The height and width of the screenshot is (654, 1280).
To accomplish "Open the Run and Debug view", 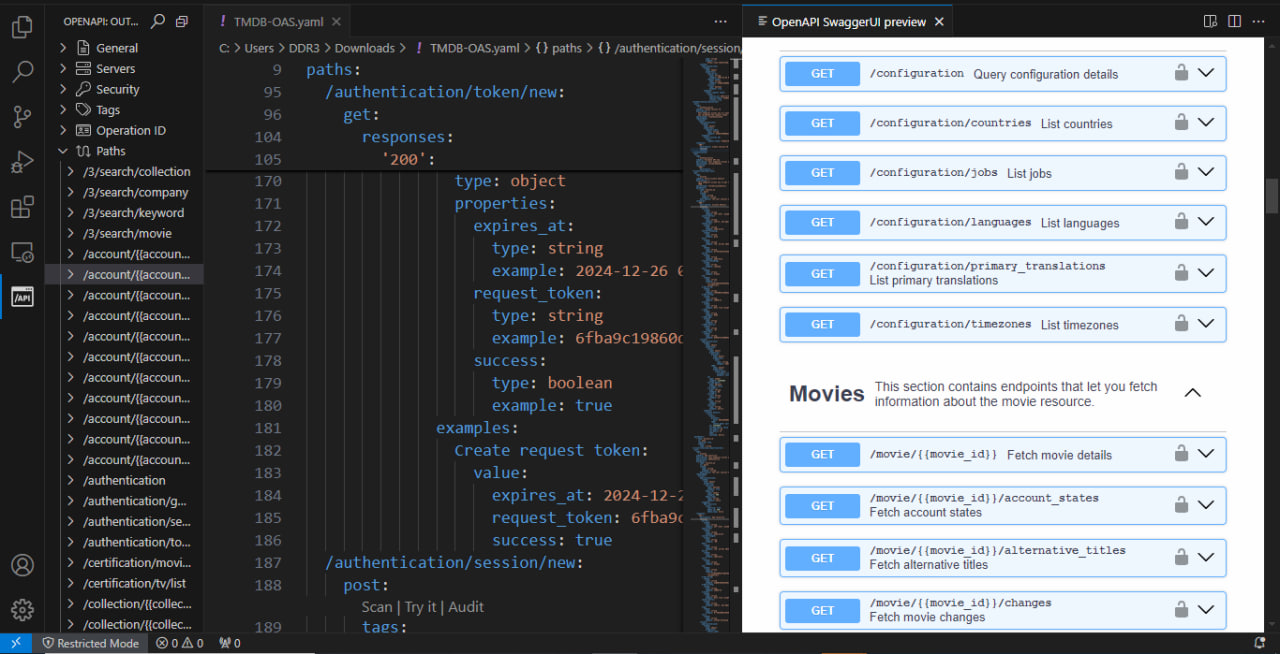I will click(x=22, y=162).
